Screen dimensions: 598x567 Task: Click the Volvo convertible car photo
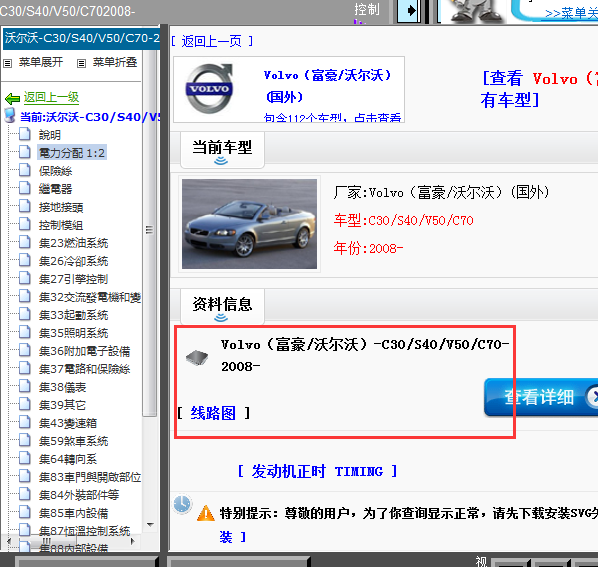[x=249, y=224]
